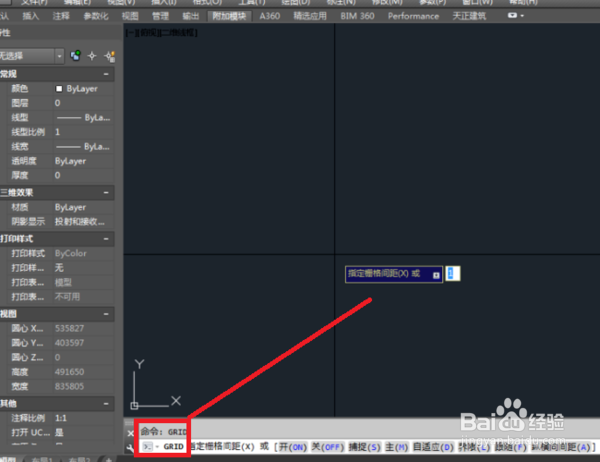The width and height of the screenshot is (600, 462).
Task: Click the 线宽 ByLayer lineweight value
Action: tap(83, 147)
